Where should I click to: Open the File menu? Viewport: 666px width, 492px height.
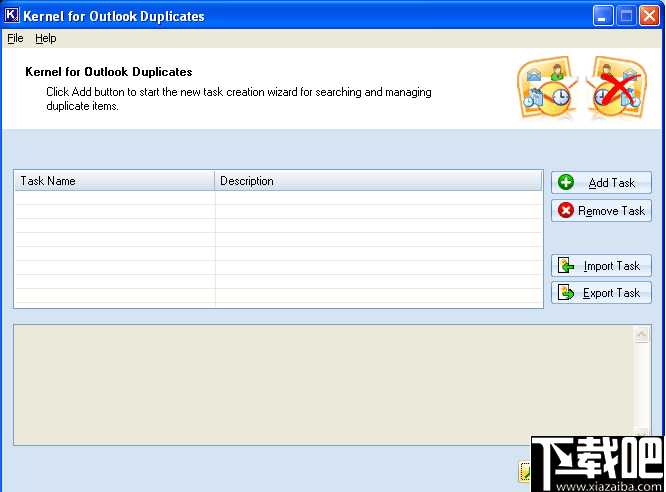pyautogui.click(x=15, y=38)
